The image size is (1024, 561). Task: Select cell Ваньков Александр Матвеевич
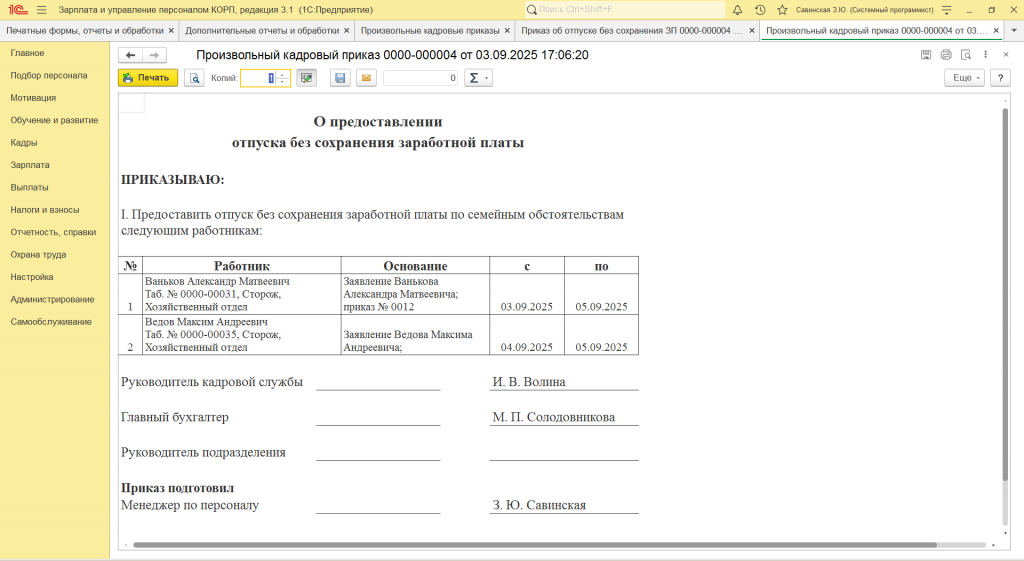tap(242, 295)
